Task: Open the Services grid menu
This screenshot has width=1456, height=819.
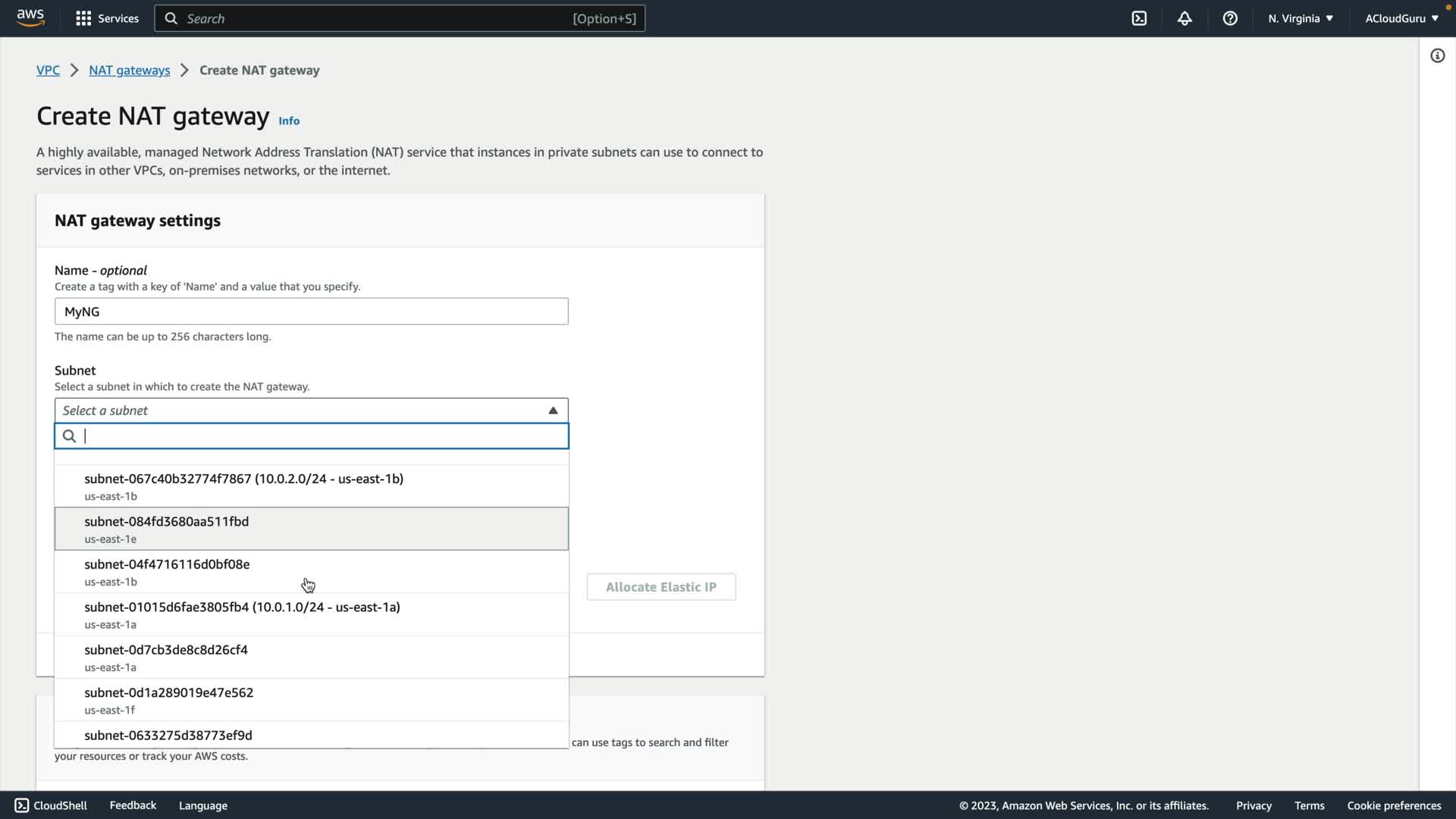Action: point(83,18)
